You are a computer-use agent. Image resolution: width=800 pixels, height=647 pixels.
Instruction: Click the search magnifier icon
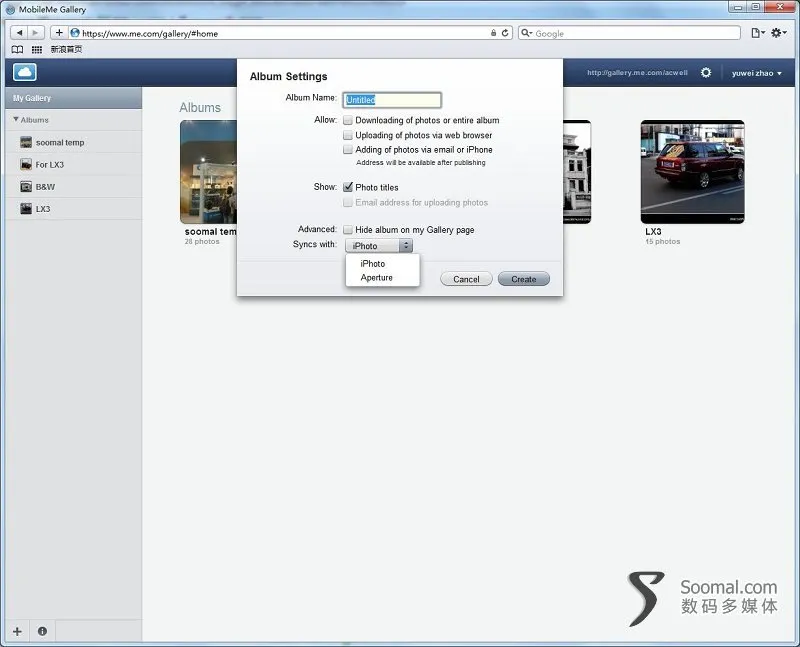pyautogui.click(x=525, y=33)
